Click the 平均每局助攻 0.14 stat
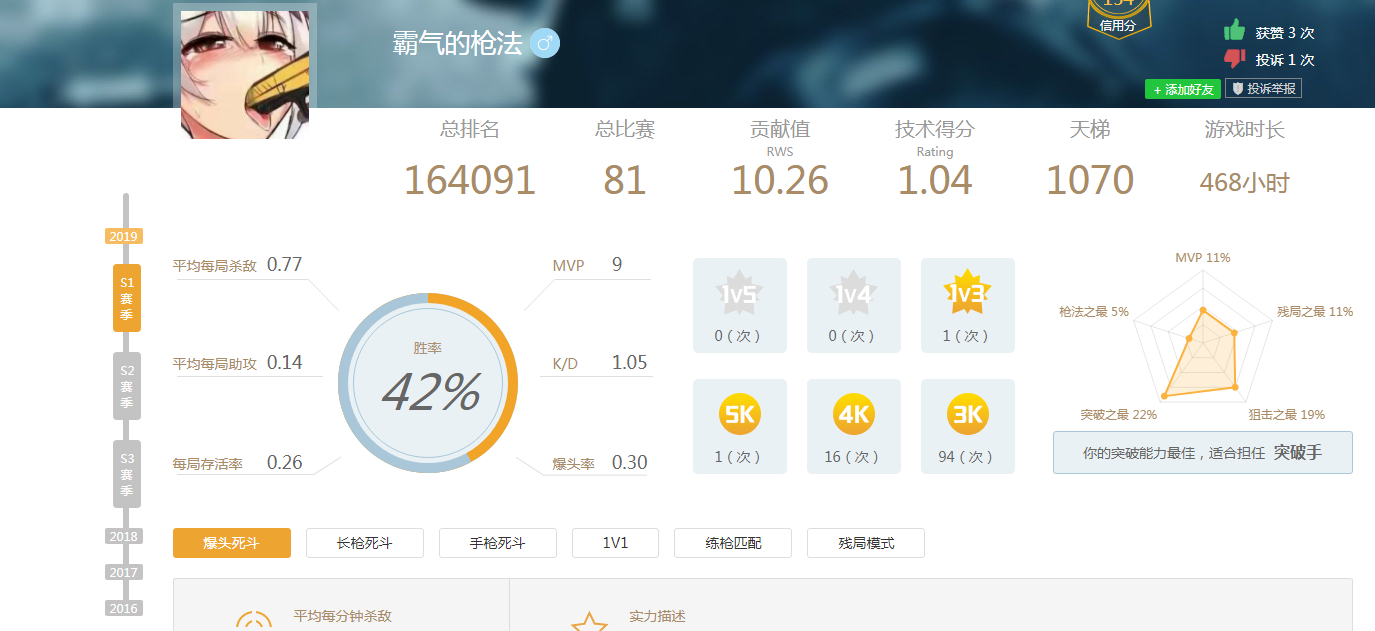The height and width of the screenshot is (631, 1375). (237, 363)
